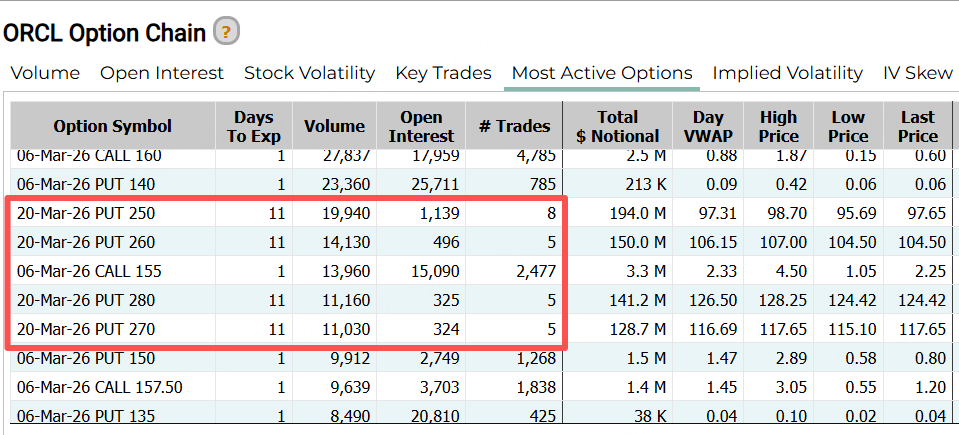Sort by Option Symbol column header

[113, 126]
